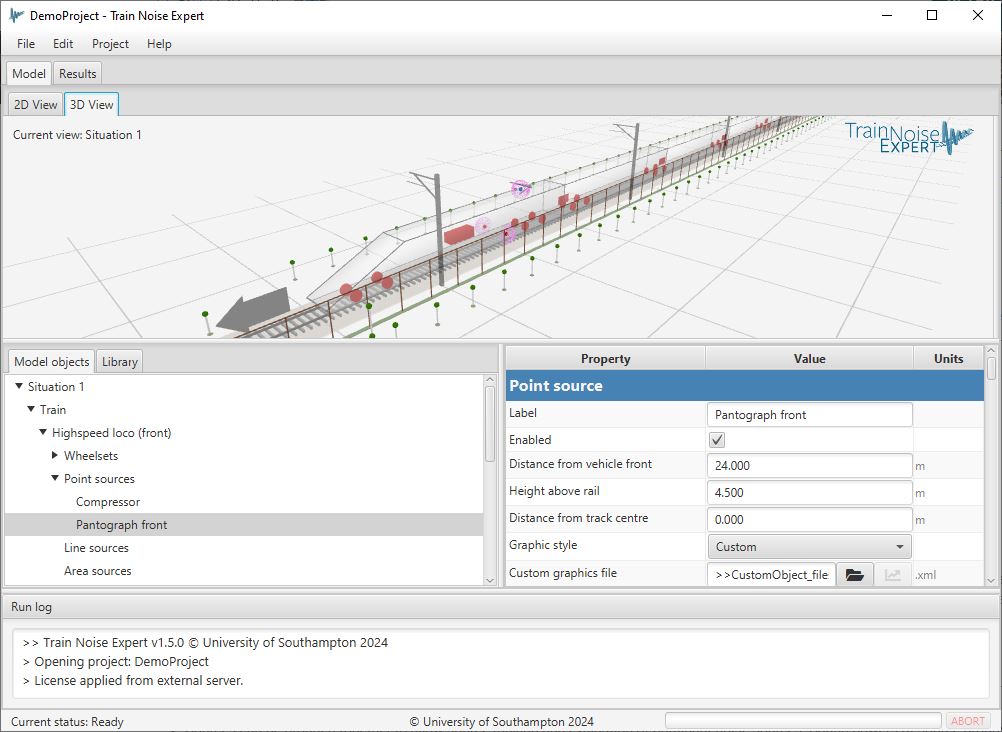This screenshot has width=1002, height=732.
Task: Select the Model objects tab
Action: click(51, 362)
